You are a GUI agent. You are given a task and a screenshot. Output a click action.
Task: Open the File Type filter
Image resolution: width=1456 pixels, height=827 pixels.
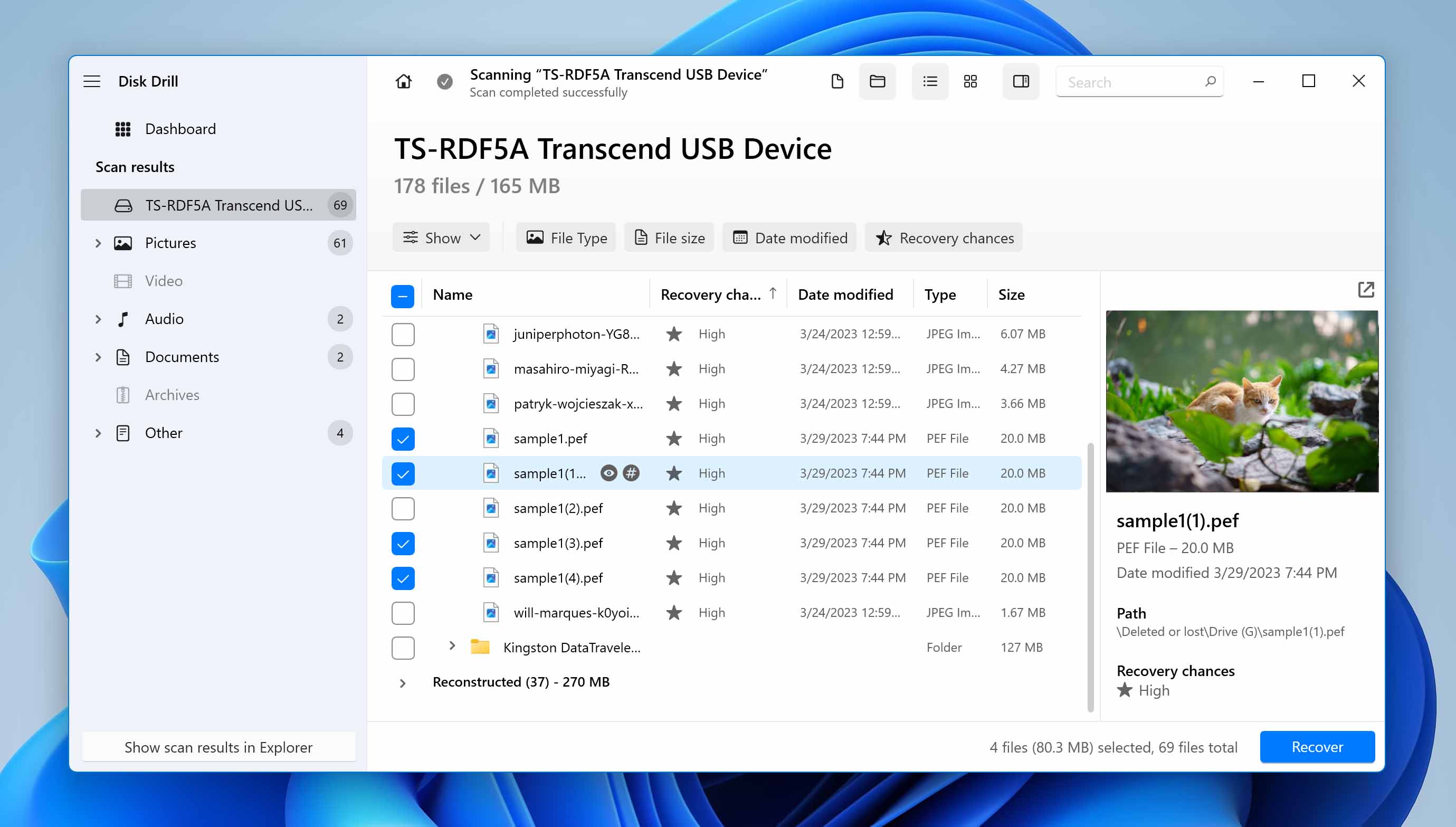[x=566, y=237]
